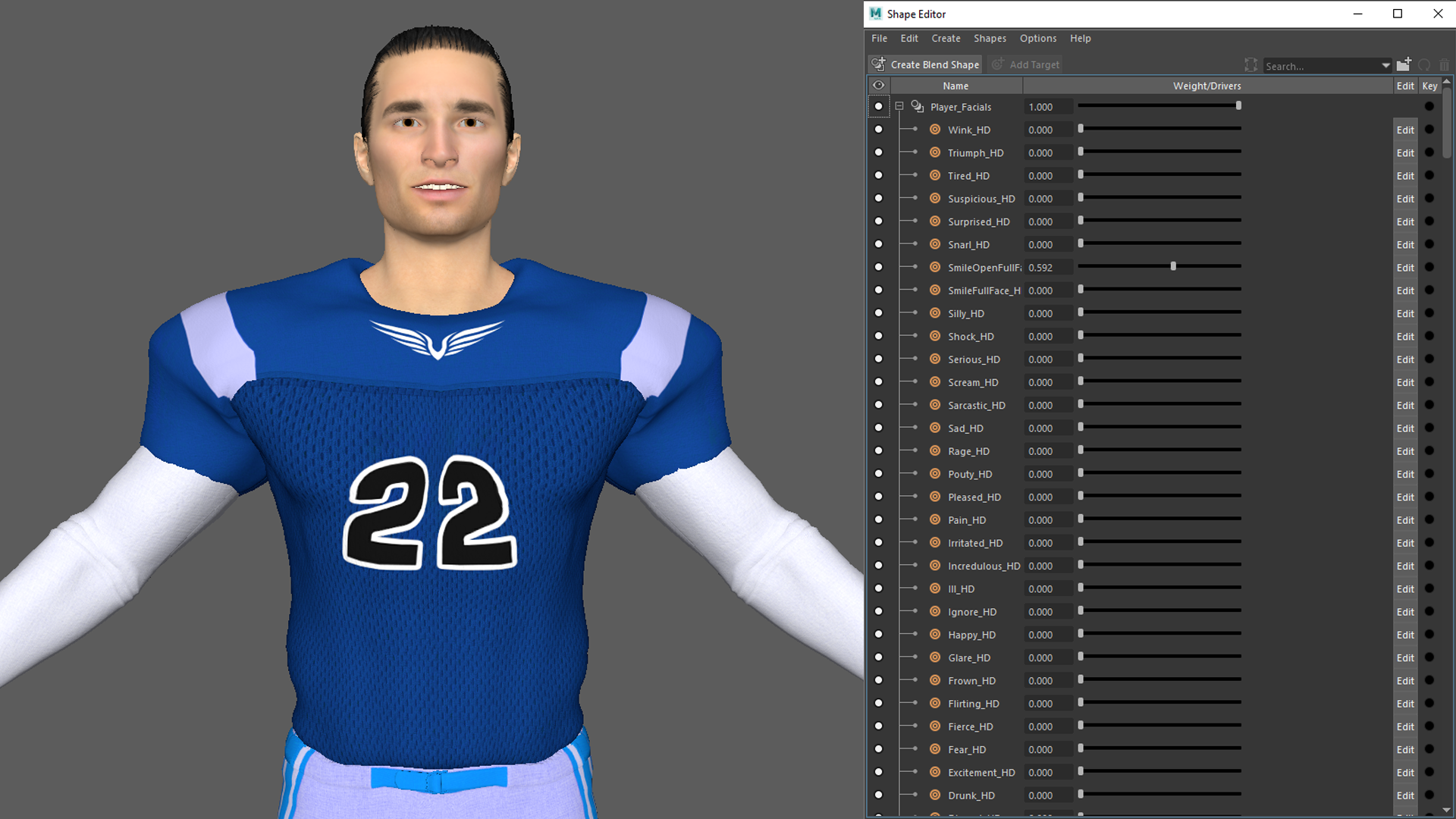Set key dot for Player_Facials
This screenshot has width=1456, height=819.
coord(1429,107)
